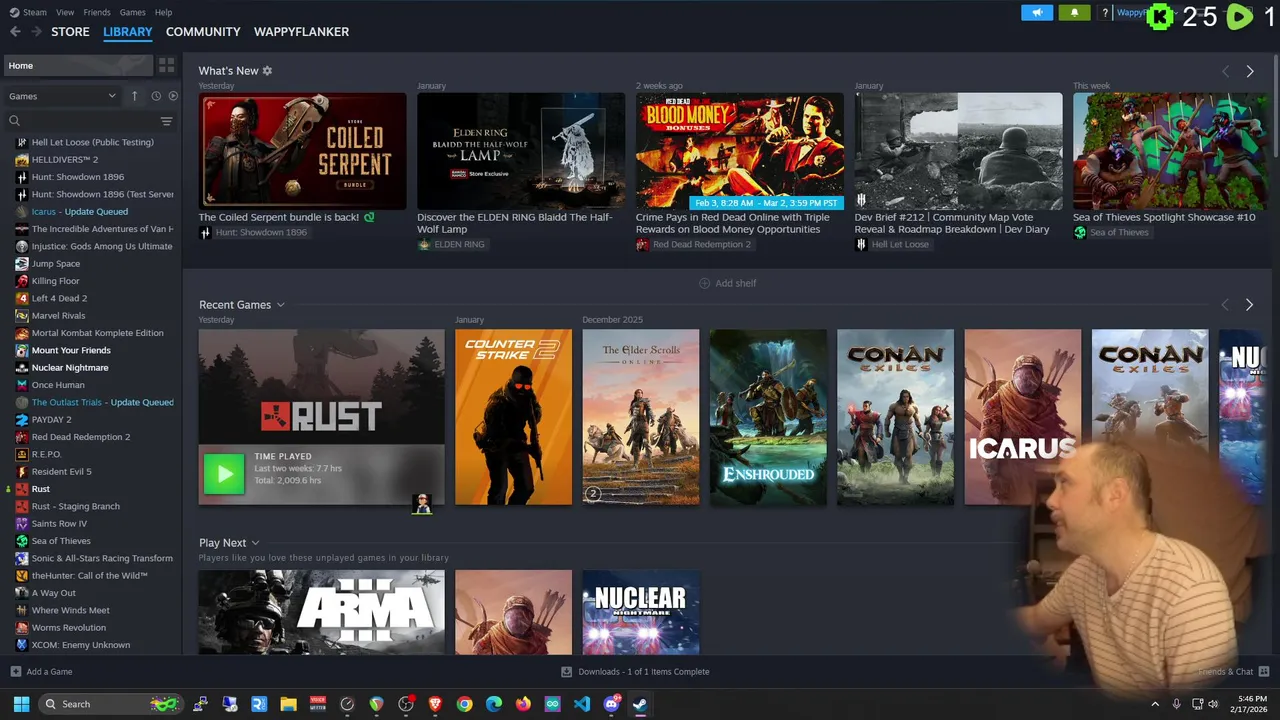Switch to the COMMUNITY tab

tap(203, 32)
